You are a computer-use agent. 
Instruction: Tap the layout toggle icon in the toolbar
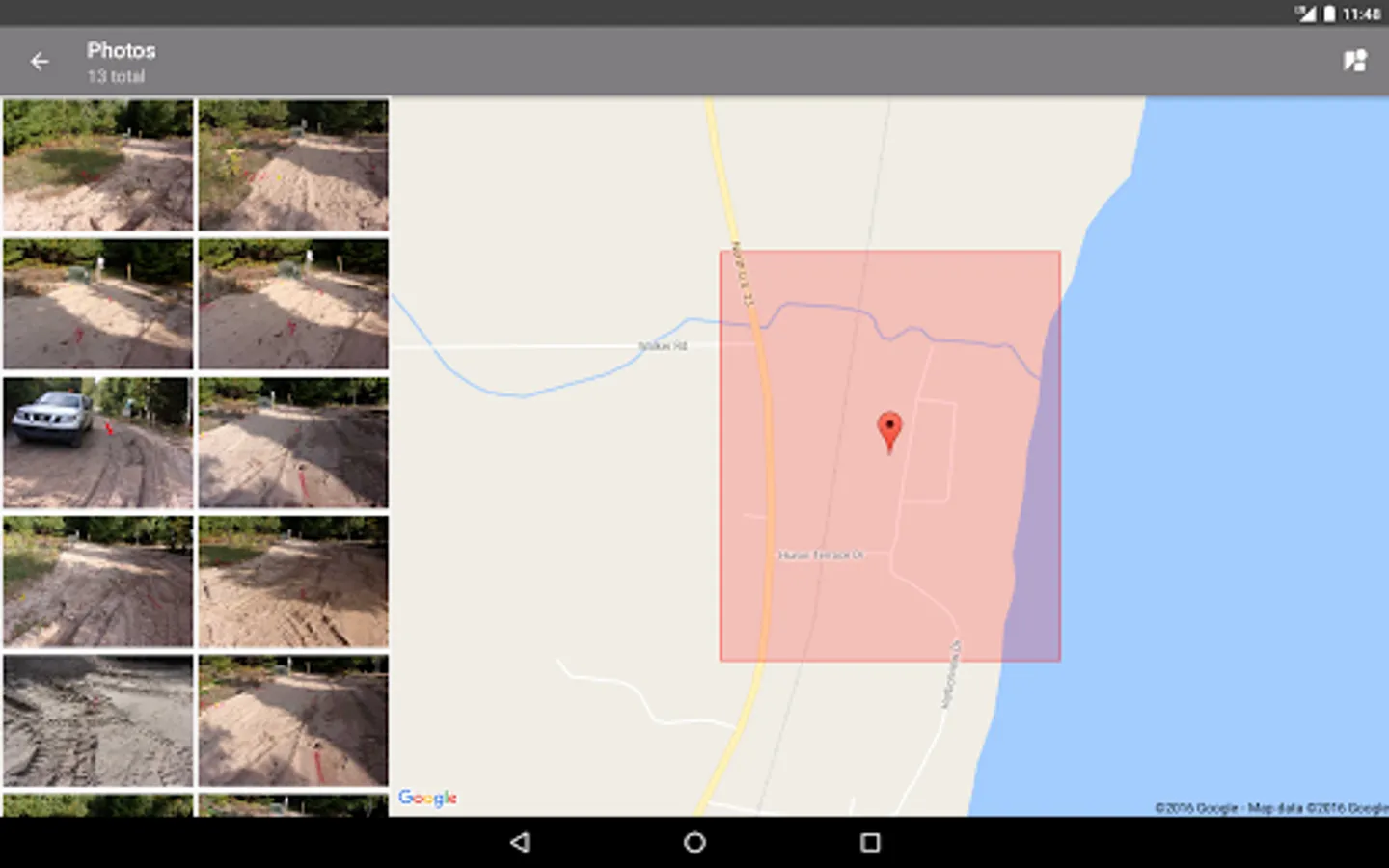pos(1355,62)
